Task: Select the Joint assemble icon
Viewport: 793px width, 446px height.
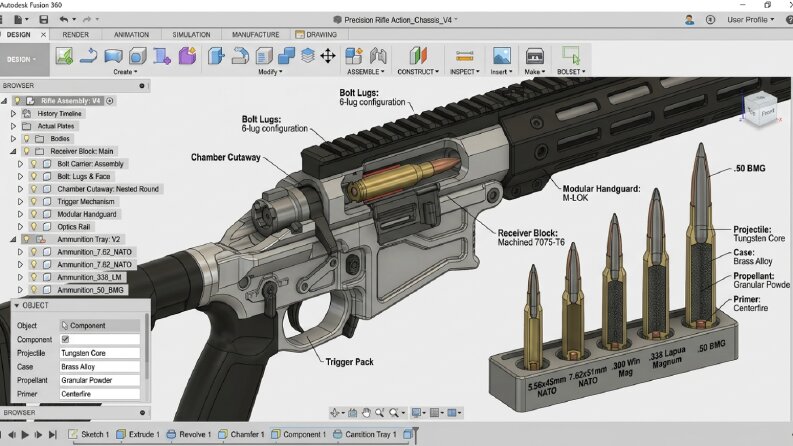Action: click(378, 56)
